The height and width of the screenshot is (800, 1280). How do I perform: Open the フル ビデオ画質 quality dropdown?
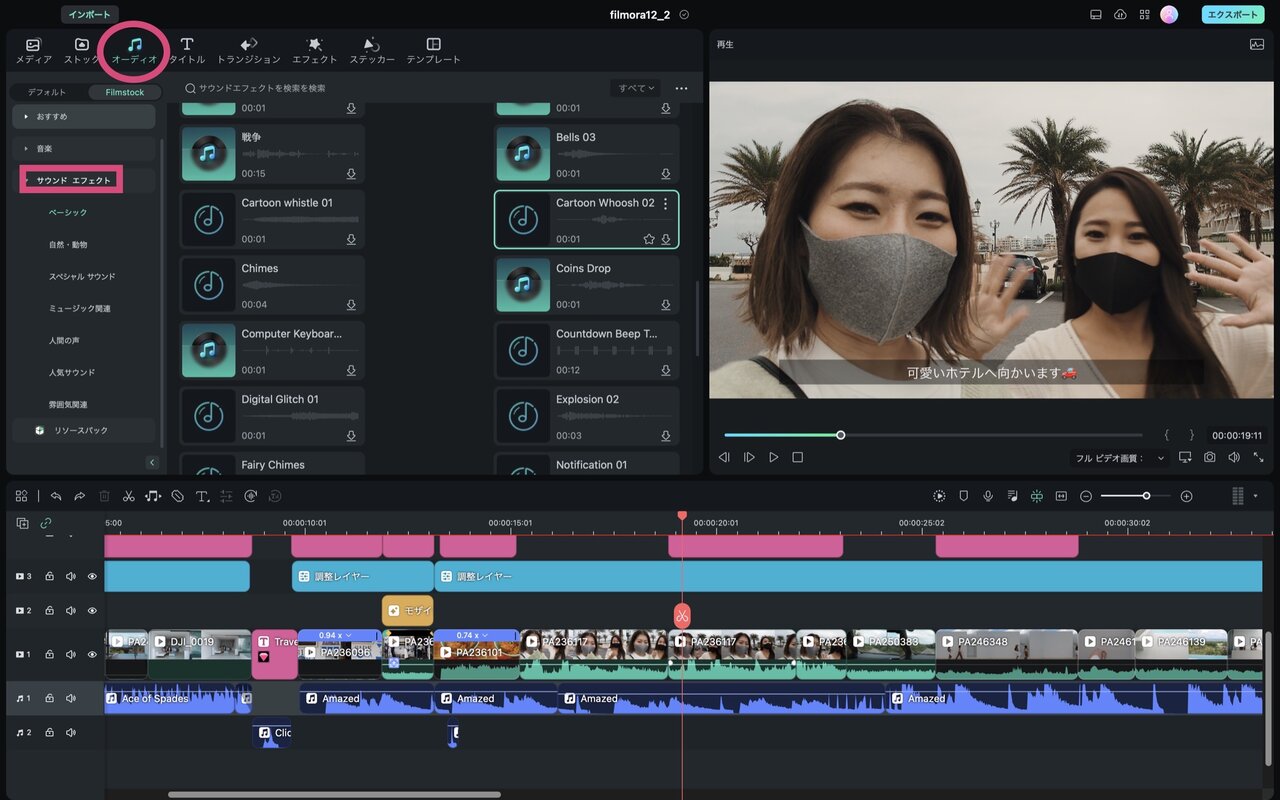(x=1120, y=458)
